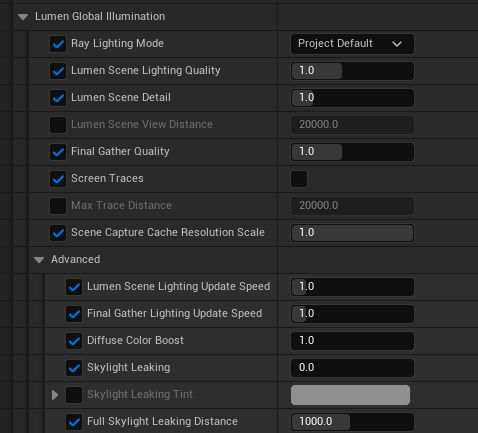Click the Skylight Leaking Tint color swatch
Screen dimensions: 478x433
[x=350, y=395]
